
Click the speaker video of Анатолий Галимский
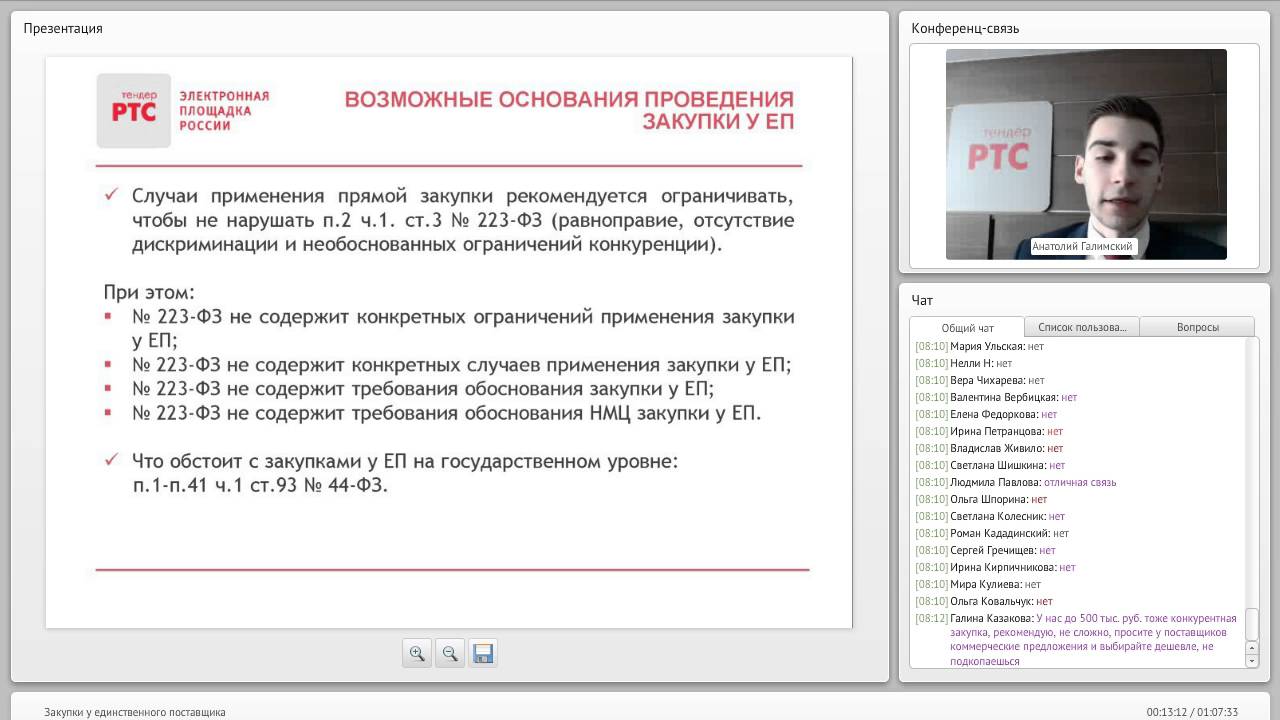point(1086,154)
